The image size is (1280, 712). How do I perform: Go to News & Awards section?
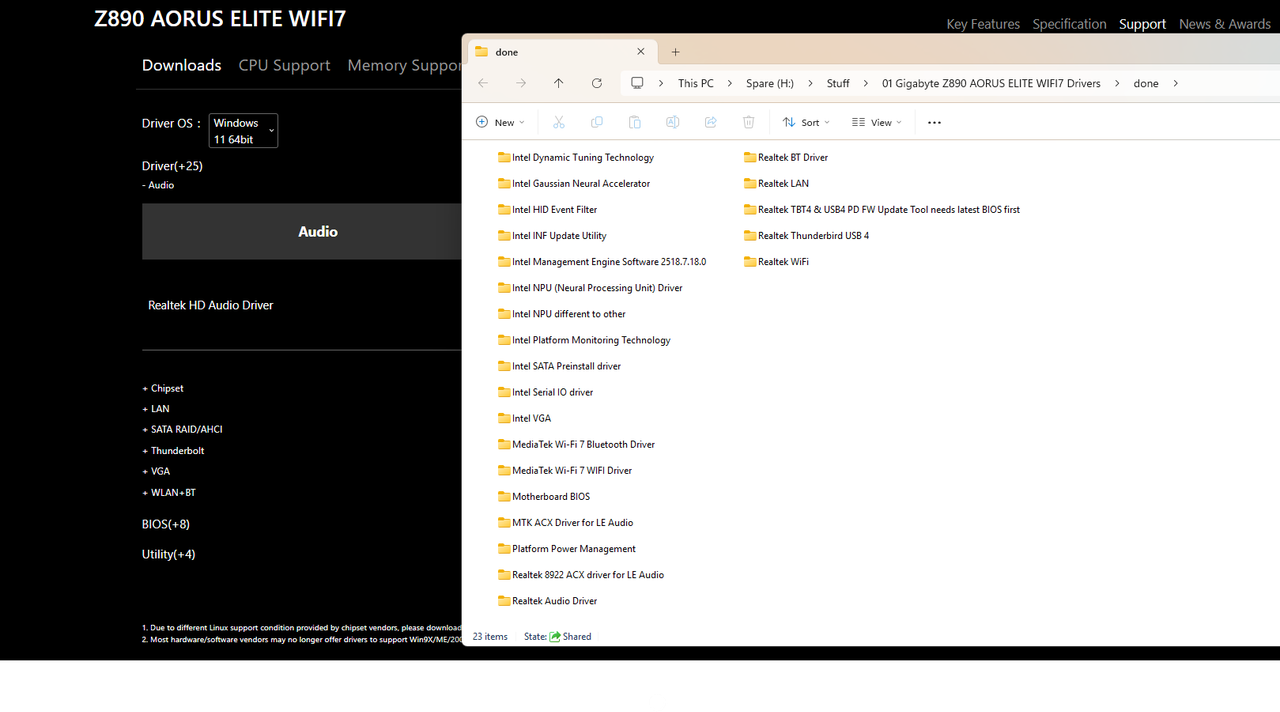[x=1225, y=24]
